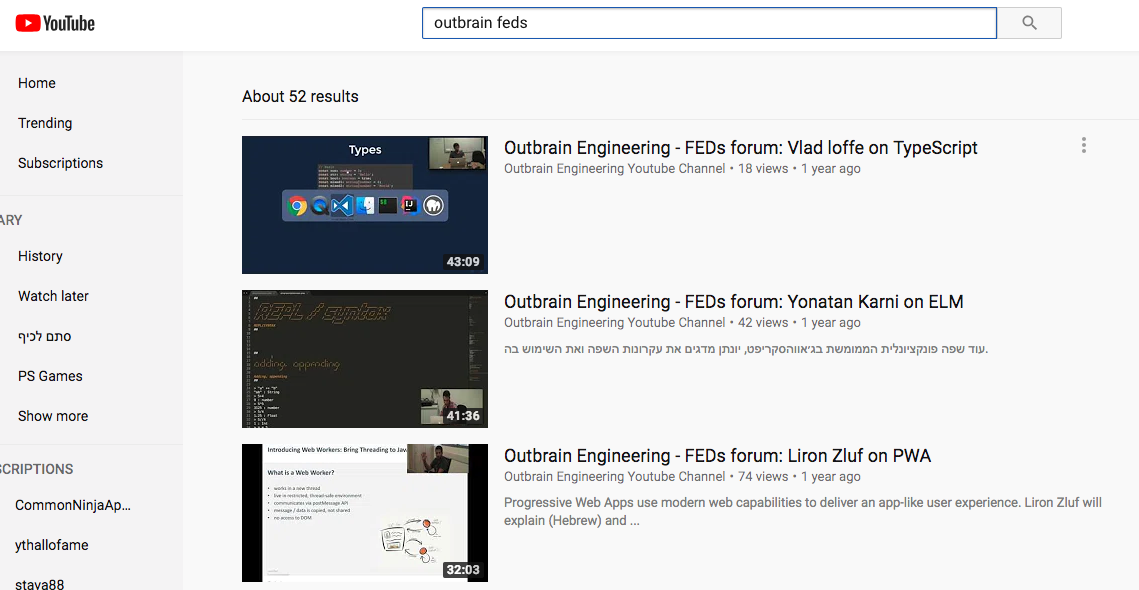Open the Vlad Ioffe TypeScript video thumbnail

tap(365, 205)
